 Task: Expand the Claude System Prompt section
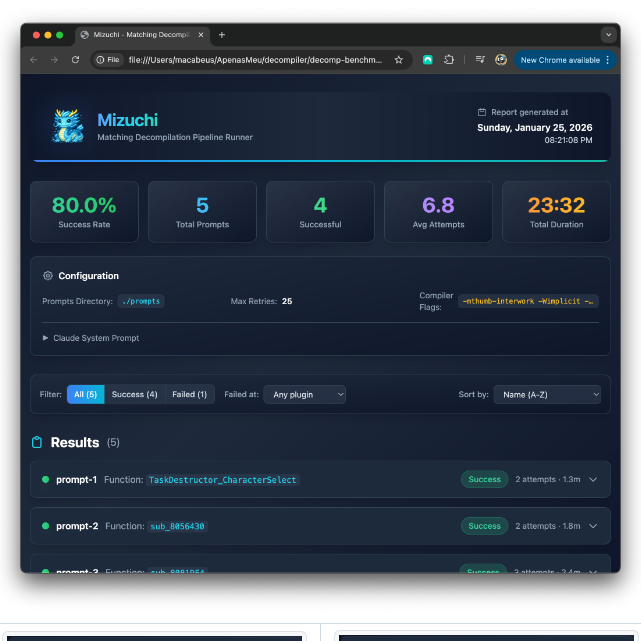[x=91, y=338]
